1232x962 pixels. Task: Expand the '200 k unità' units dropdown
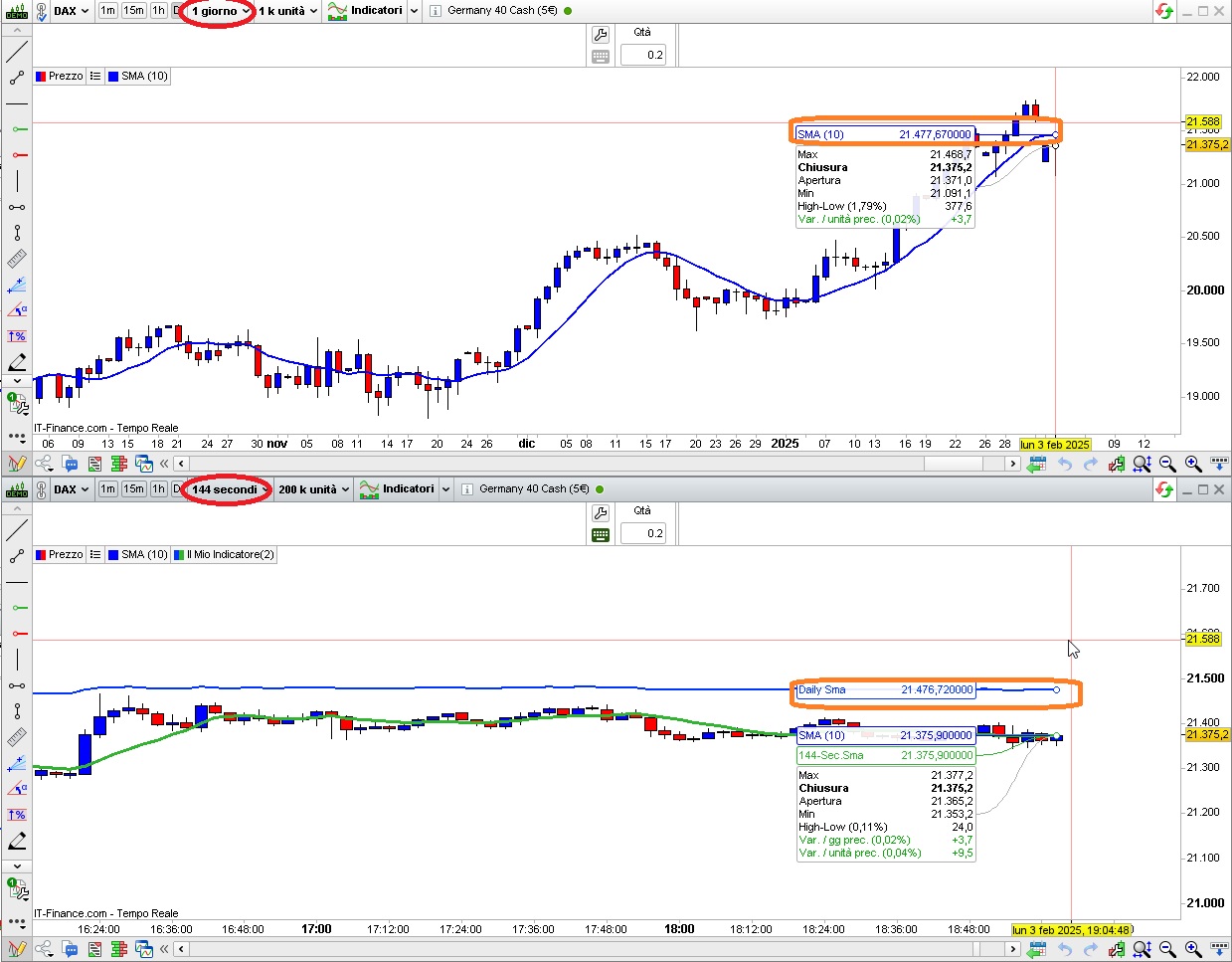pyautogui.click(x=313, y=489)
